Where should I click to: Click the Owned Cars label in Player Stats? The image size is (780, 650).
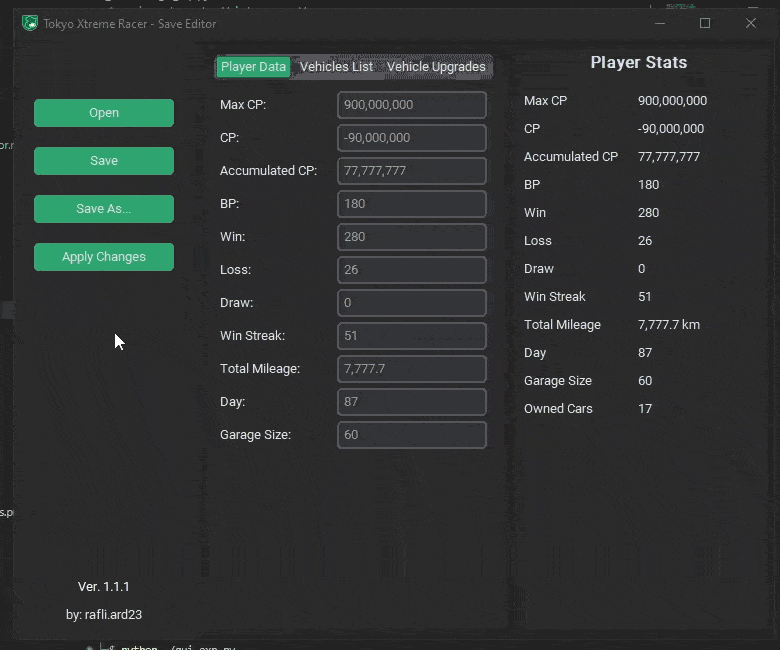pos(558,409)
